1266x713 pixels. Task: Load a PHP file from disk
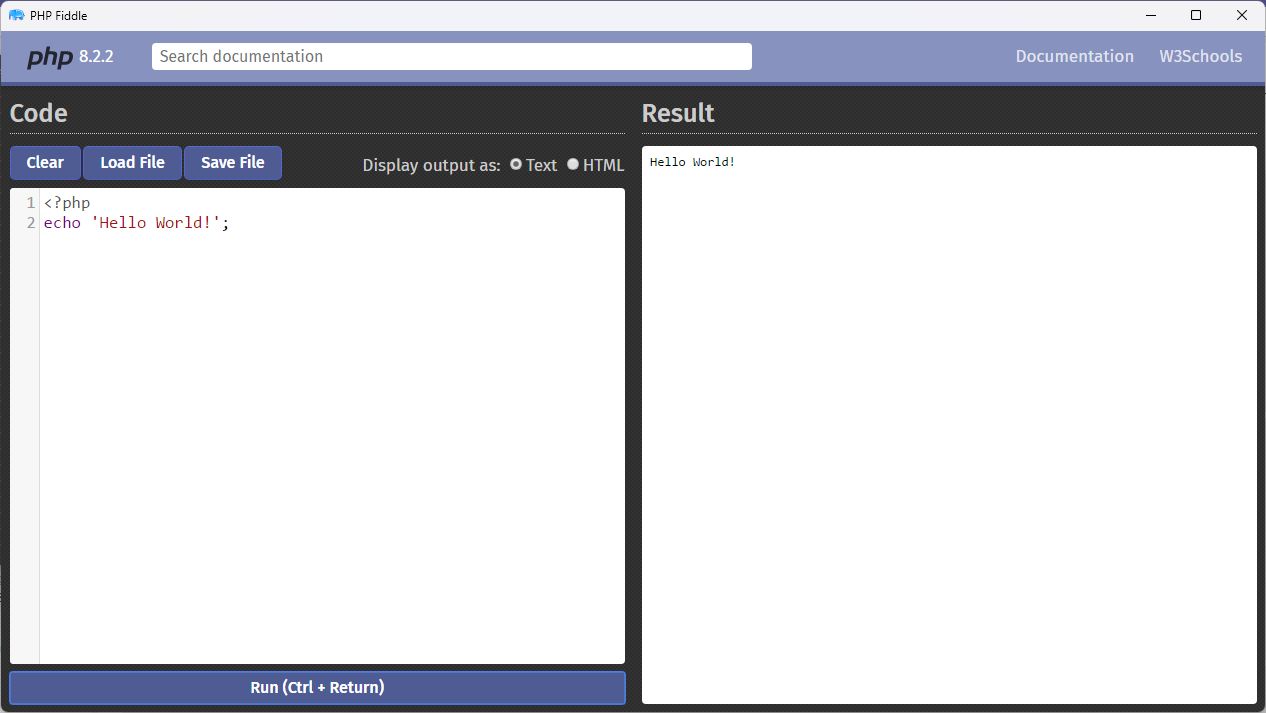point(132,162)
